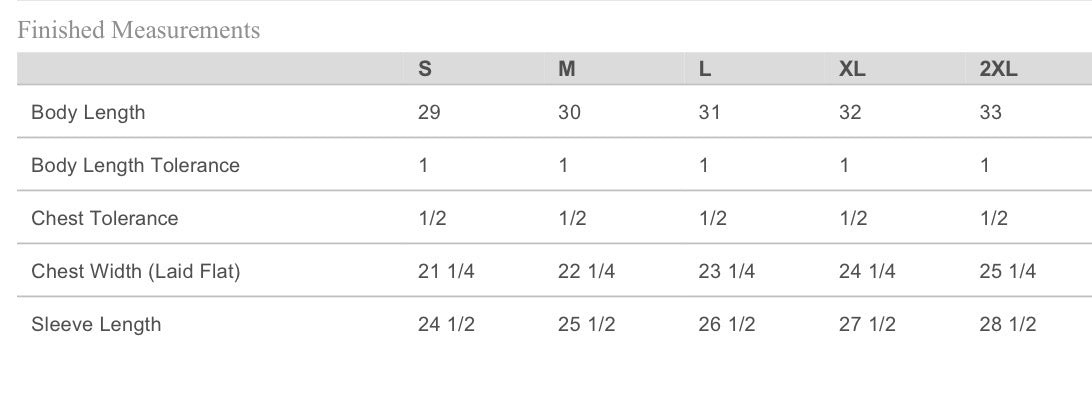Viewport: 1092px width, 412px height.
Task: Click Sleeve Length value 28 1/2
Action: [1007, 325]
